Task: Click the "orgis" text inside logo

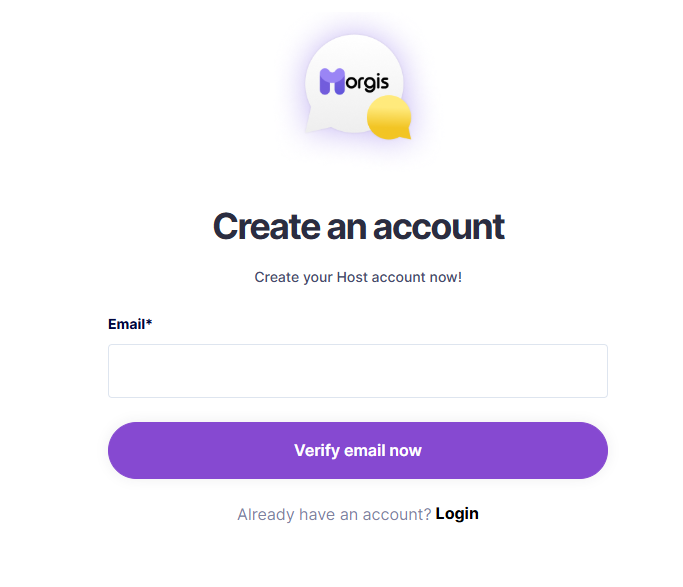Action: click(367, 82)
